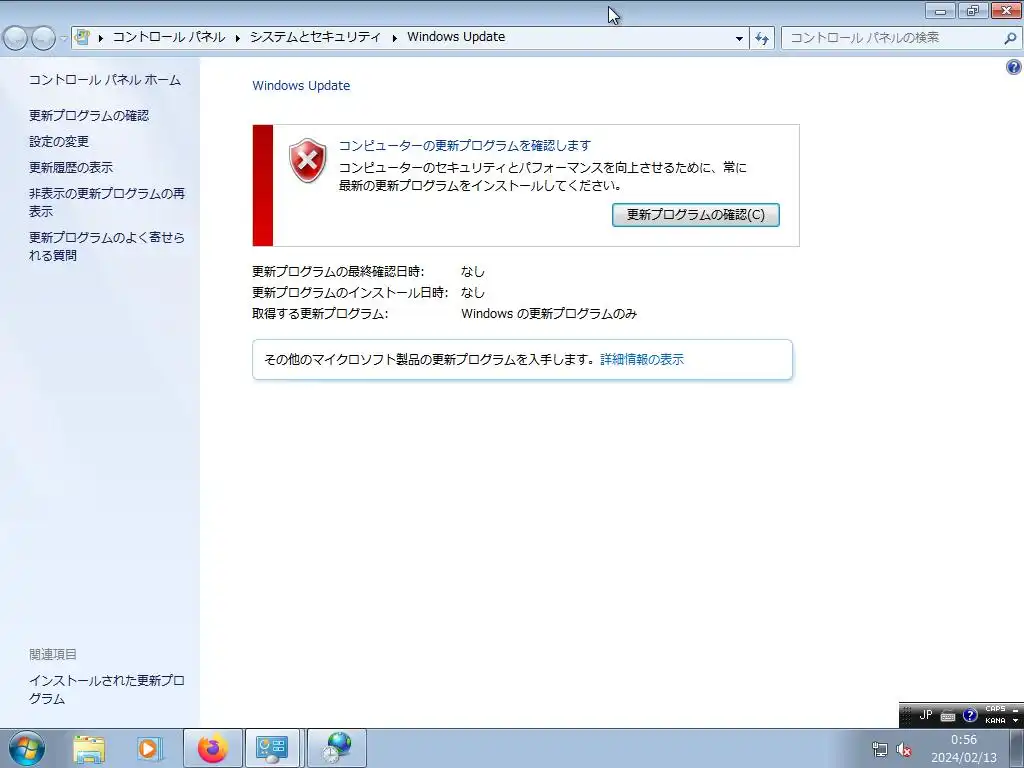Click the network status tray icon

pyautogui.click(x=880, y=749)
